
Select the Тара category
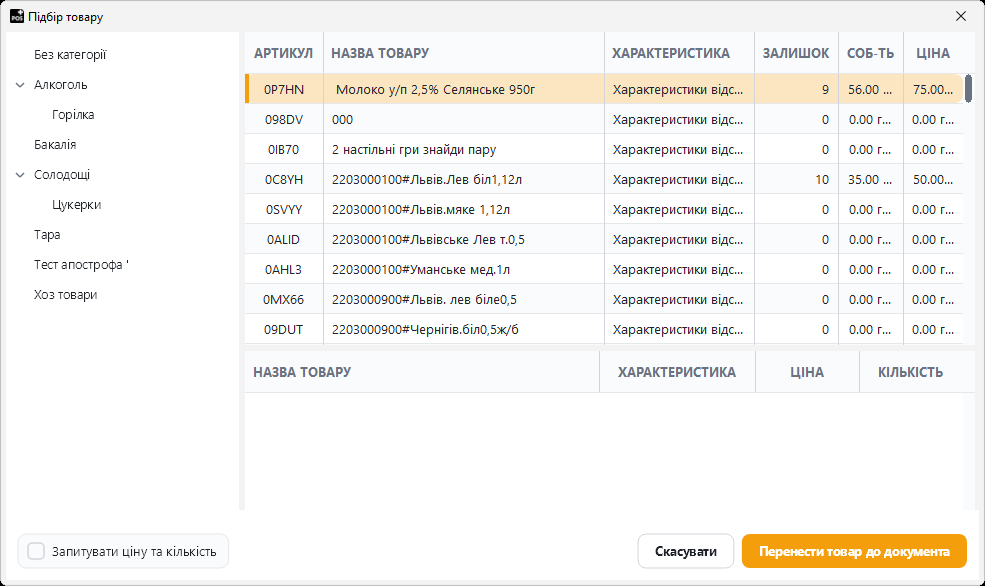[x=47, y=235]
